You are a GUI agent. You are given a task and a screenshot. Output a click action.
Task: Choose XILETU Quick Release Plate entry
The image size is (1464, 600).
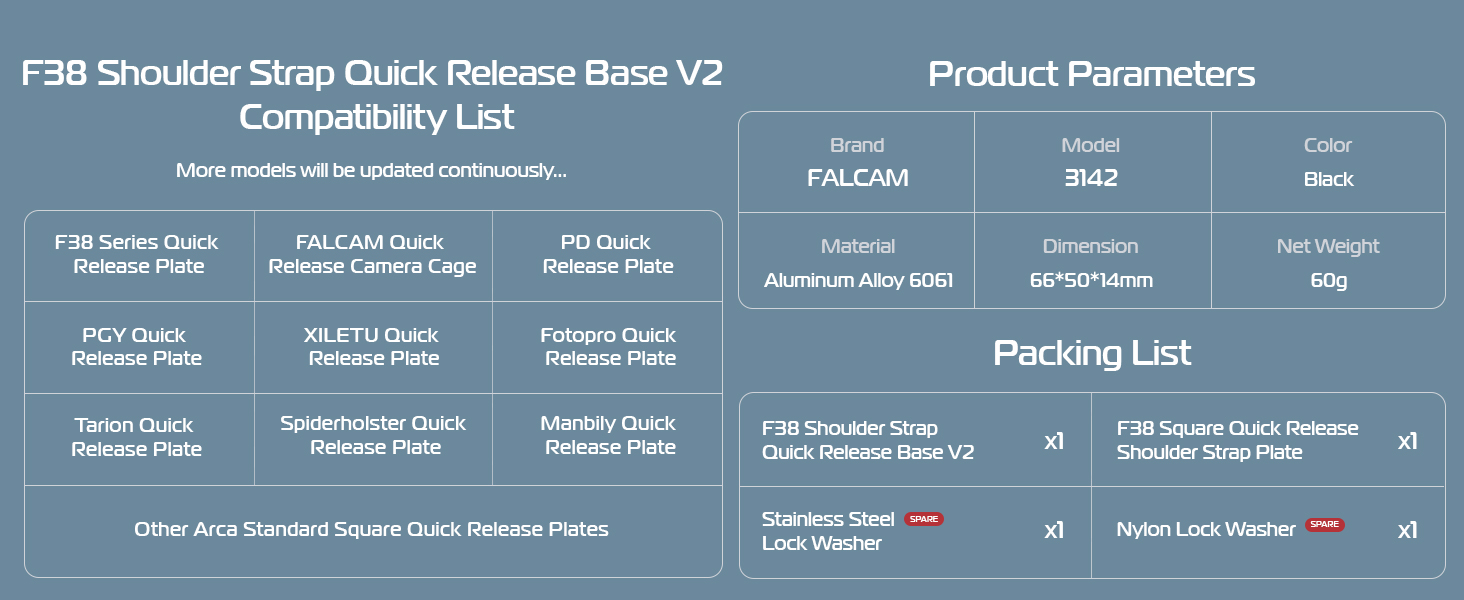coord(372,347)
